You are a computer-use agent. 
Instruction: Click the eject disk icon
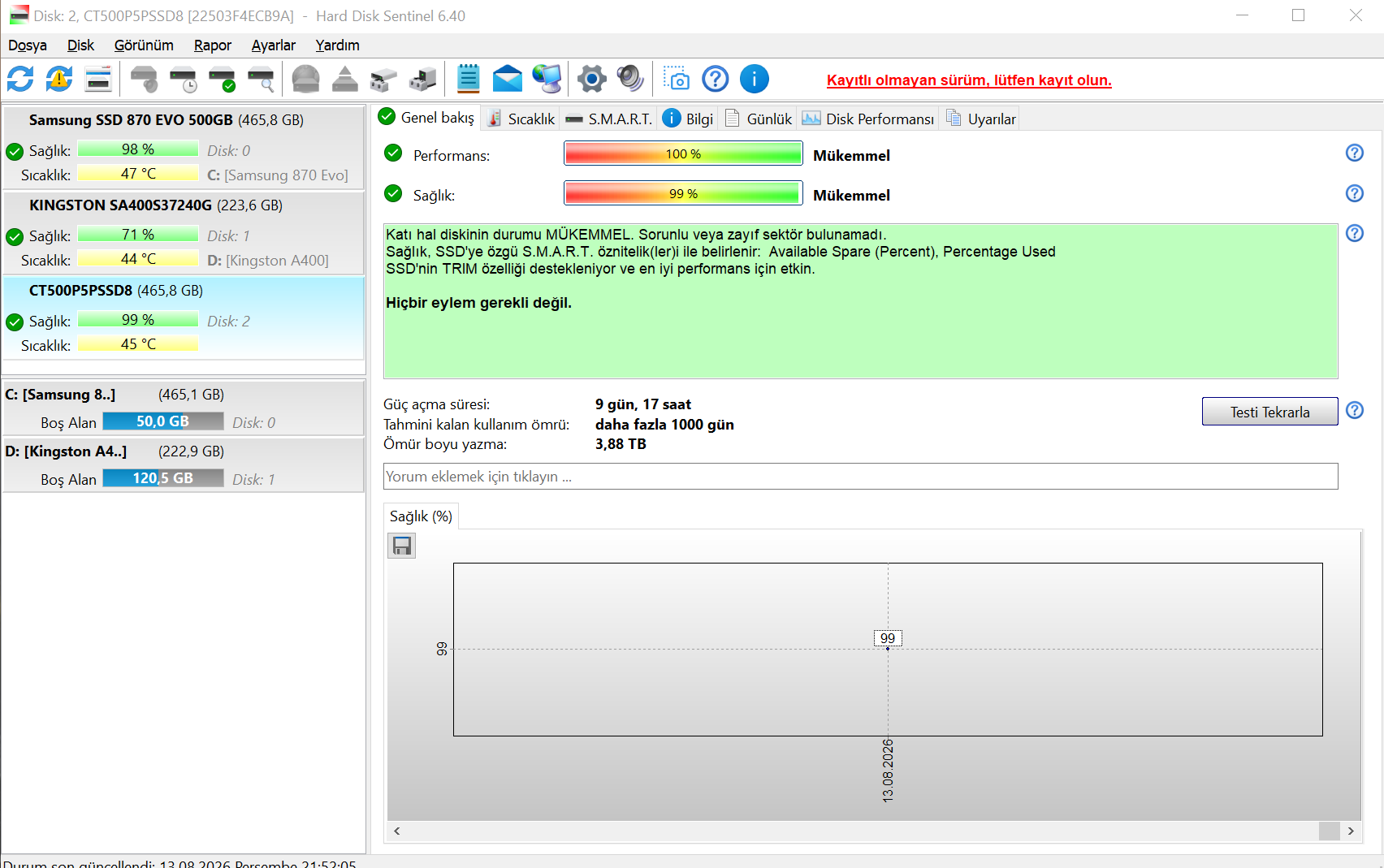click(345, 79)
